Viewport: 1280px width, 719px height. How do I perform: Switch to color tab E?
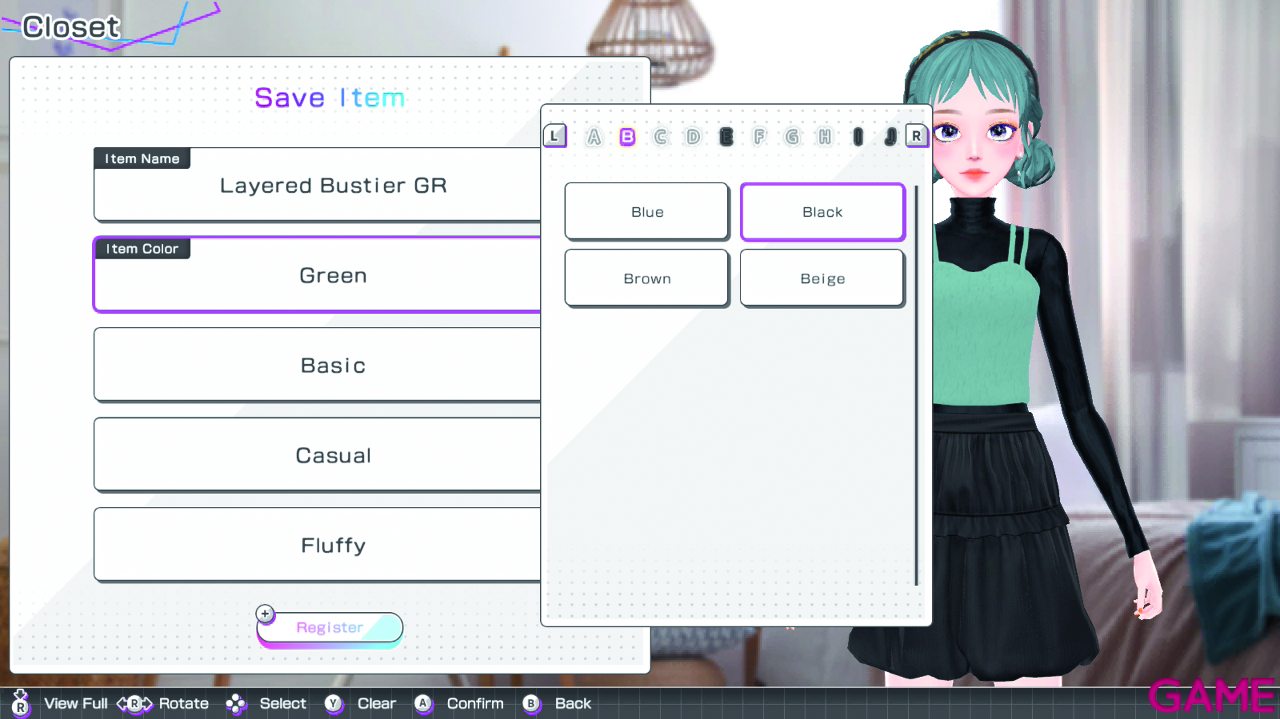pyautogui.click(x=726, y=137)
